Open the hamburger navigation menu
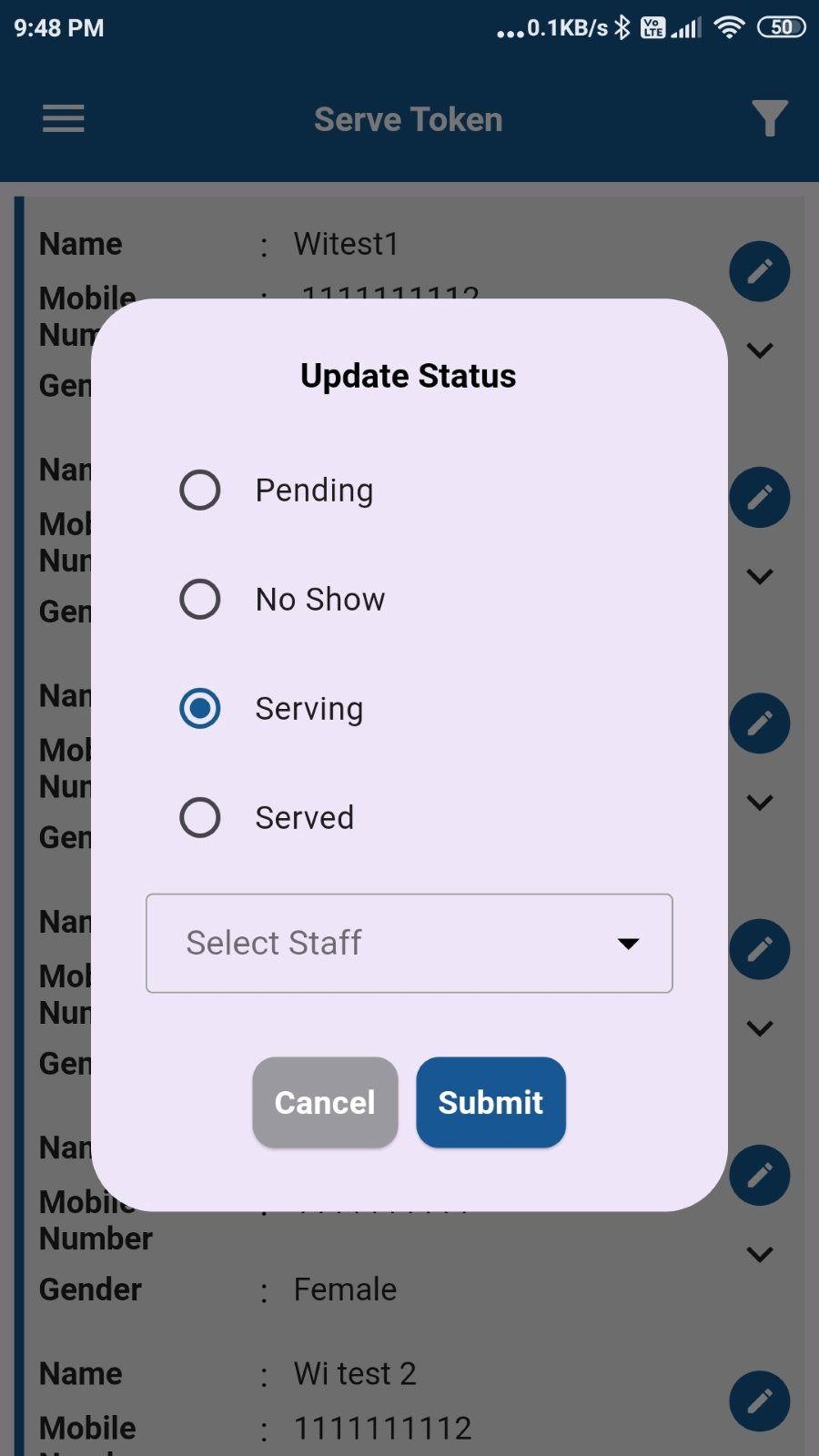The width and height of the screenshot is (819, 1456). (64, 118)
